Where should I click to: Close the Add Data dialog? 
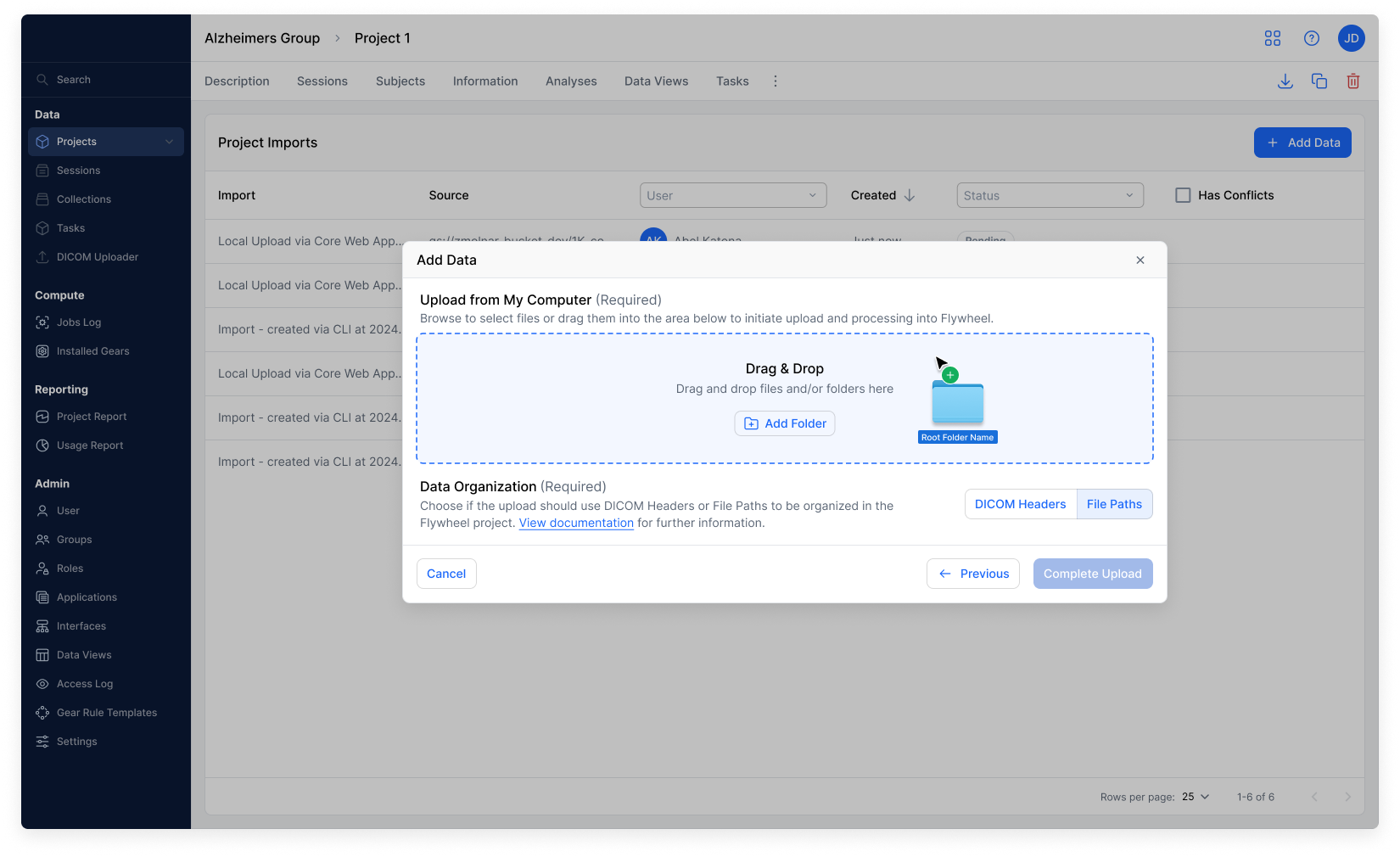[x=1140, y=260]
